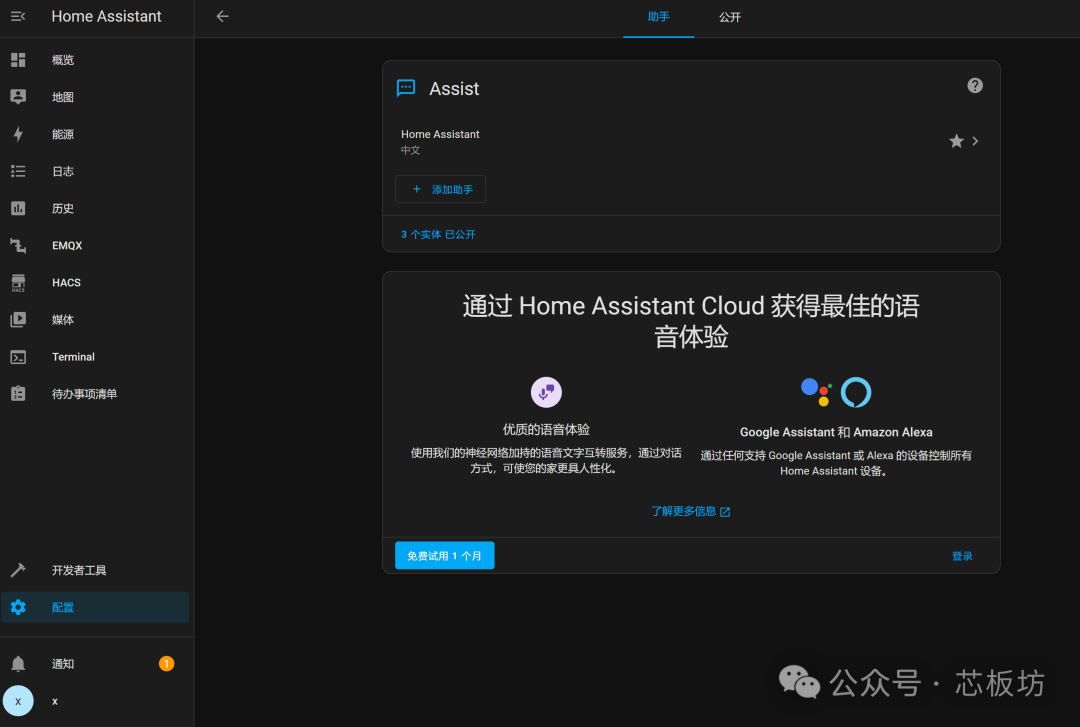Click Google Assistant 和 Amazon Alexa heading

pos(836,432)
